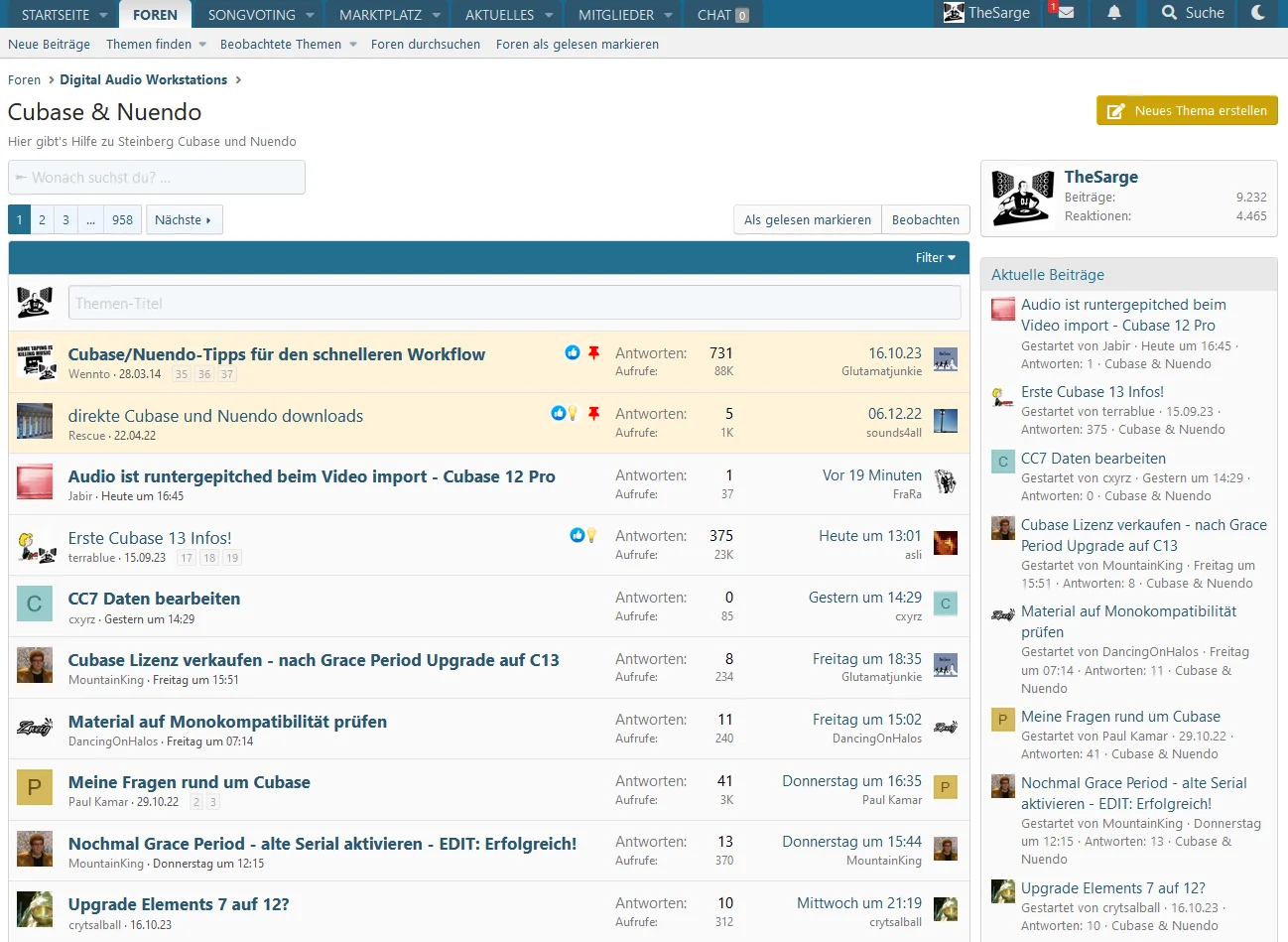Open thread CC7 Daten bearbeiten in list
This screenshot has height=942, width=1288.
[154, 599]
